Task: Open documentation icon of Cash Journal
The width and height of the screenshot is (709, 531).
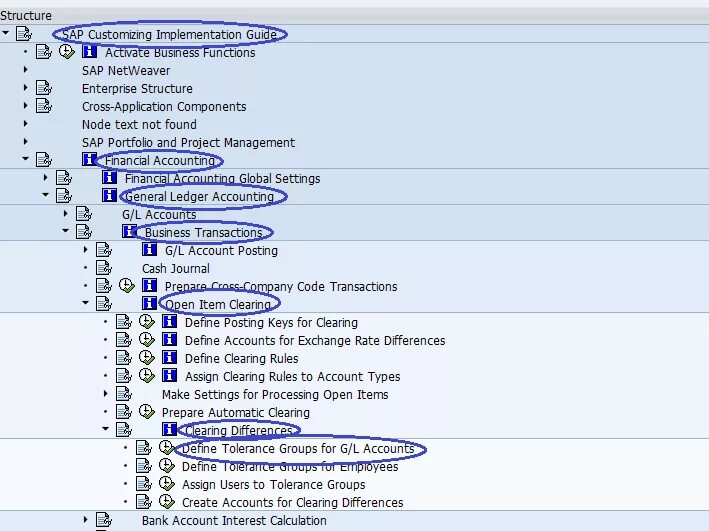Action: click(x=104, y=268)
